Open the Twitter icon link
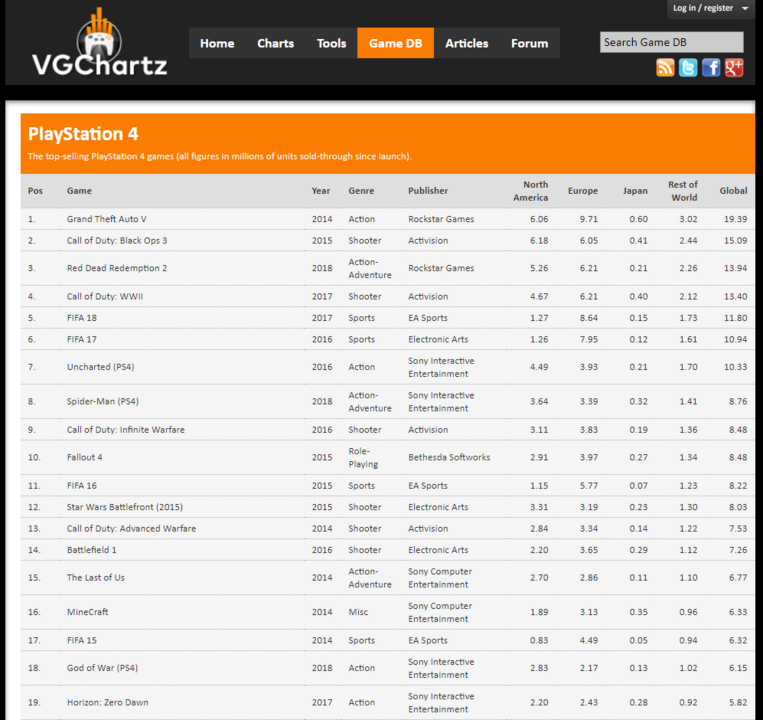The width and height of the screenshot is (763, 720). coord(688,68)
